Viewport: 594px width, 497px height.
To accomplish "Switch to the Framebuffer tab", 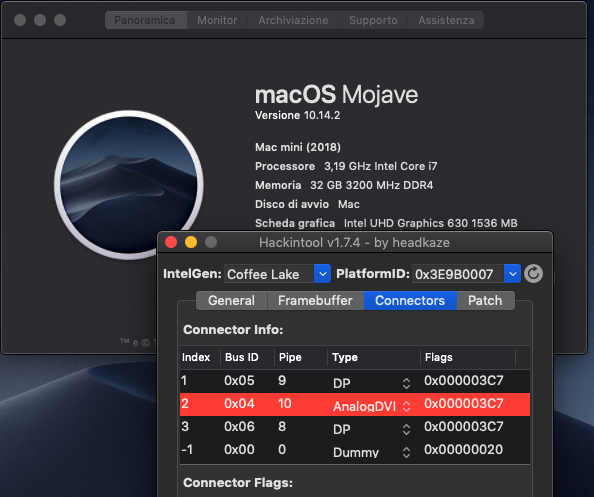I will pyautogui.click(x=315, y=300).
